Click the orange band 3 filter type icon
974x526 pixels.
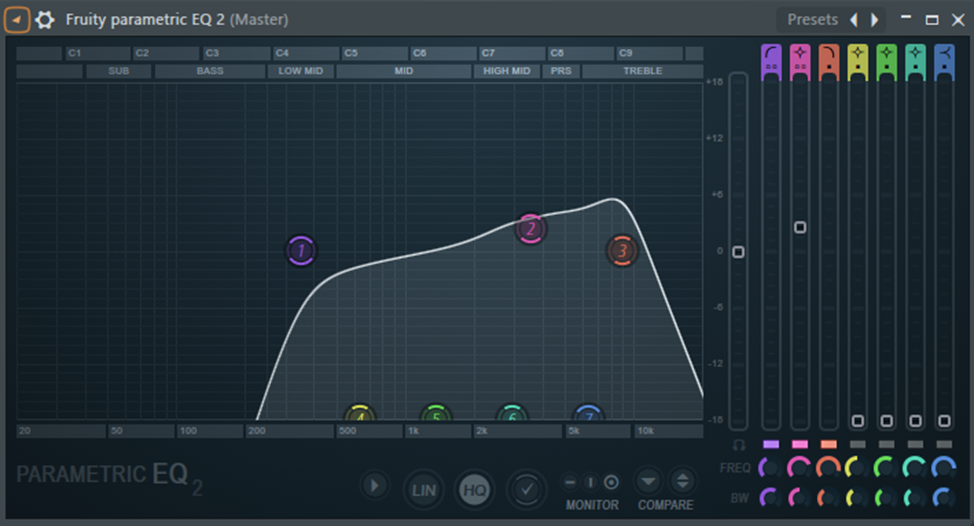(x=829, y=58)
